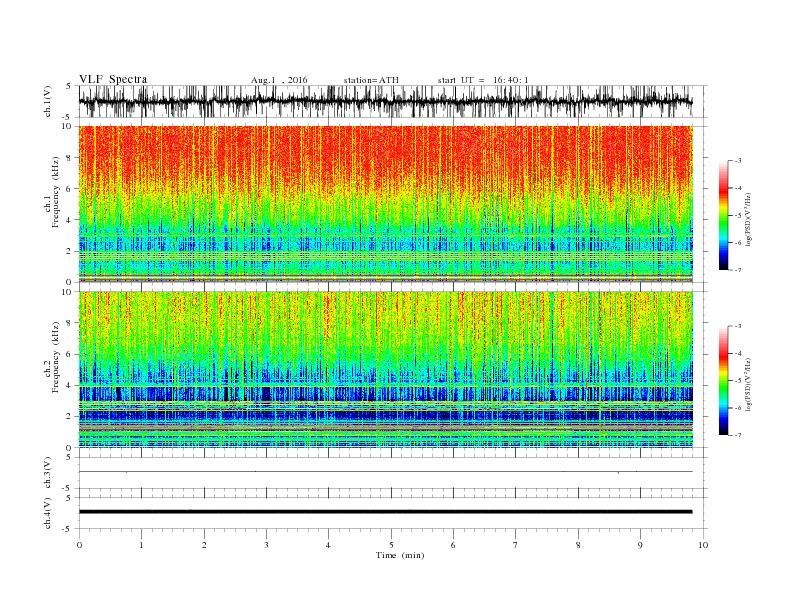Click the 'start UT = 16:40:1' text
Screen dimensions: 792x612
coord(483,80)
